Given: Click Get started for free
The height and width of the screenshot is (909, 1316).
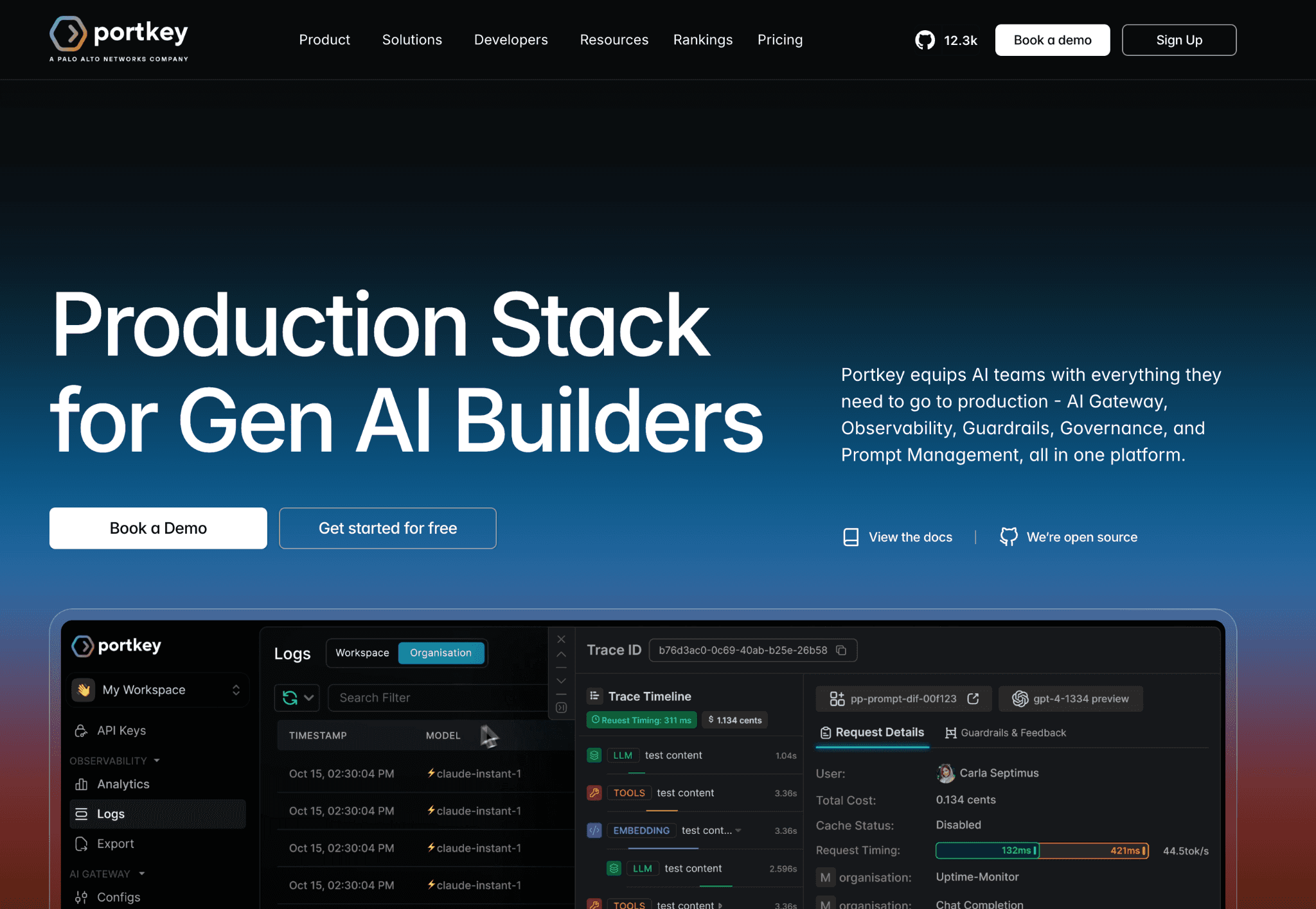Looking at the screenshot, I should click(x=387, y=528).
